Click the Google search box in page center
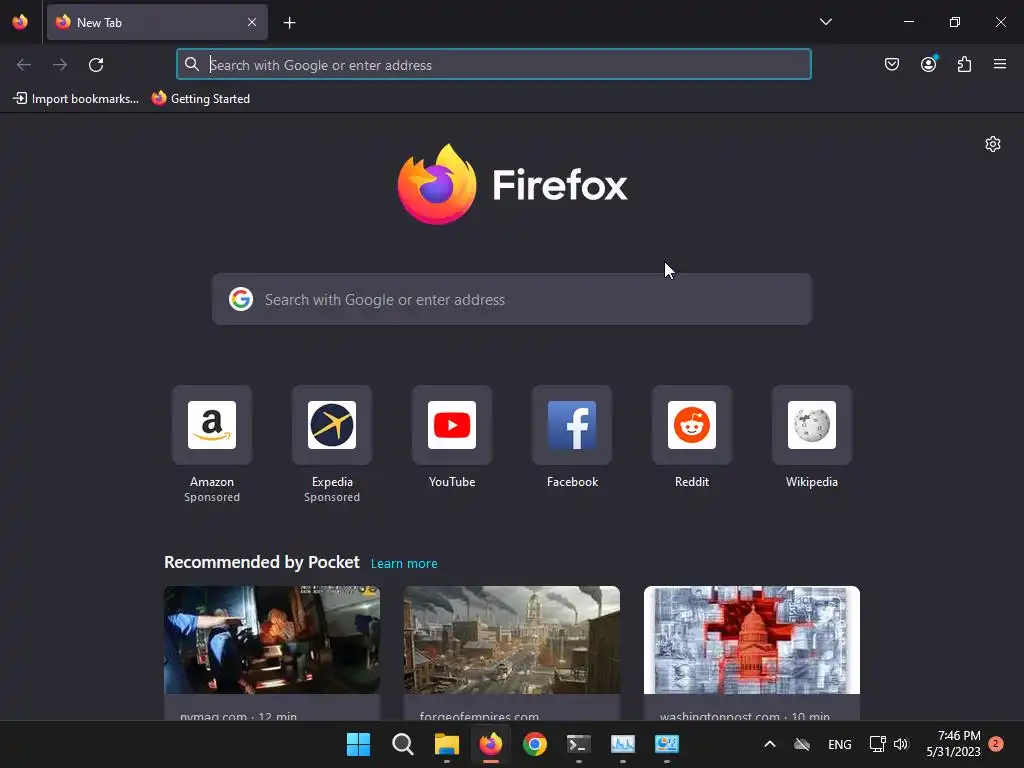The image size is (1024, 768). [511, 299]
